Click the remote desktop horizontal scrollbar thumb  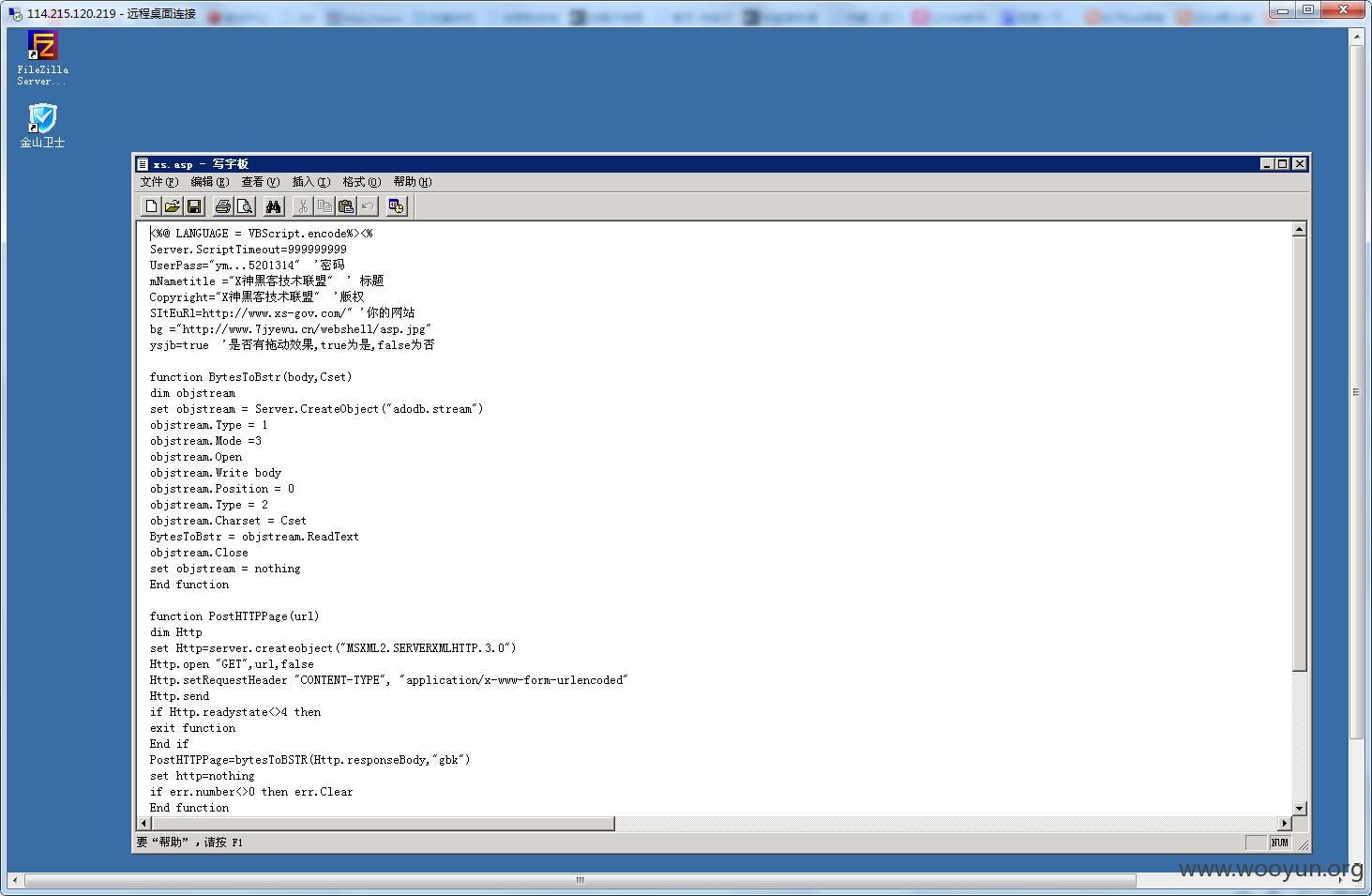[x=580, y=880]
